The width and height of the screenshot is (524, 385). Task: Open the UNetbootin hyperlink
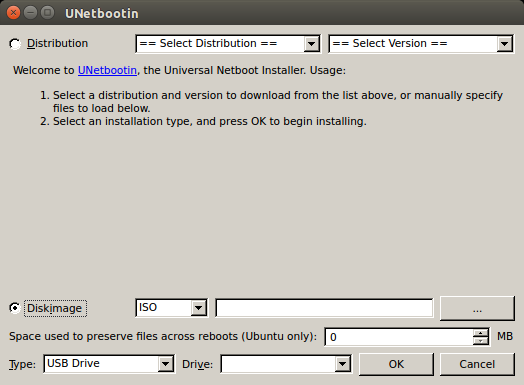coord(107,71)
